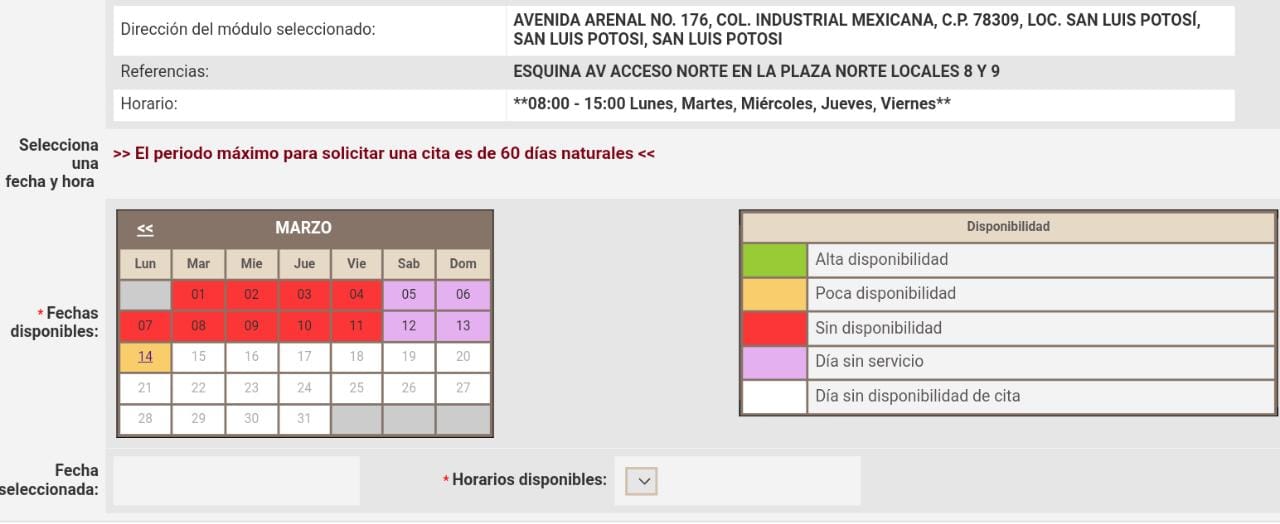Click the white Día sin disponibilidad swatch
Image resolution: width=1280 pixels, height=524 pixels.
[x=774, y=396]
